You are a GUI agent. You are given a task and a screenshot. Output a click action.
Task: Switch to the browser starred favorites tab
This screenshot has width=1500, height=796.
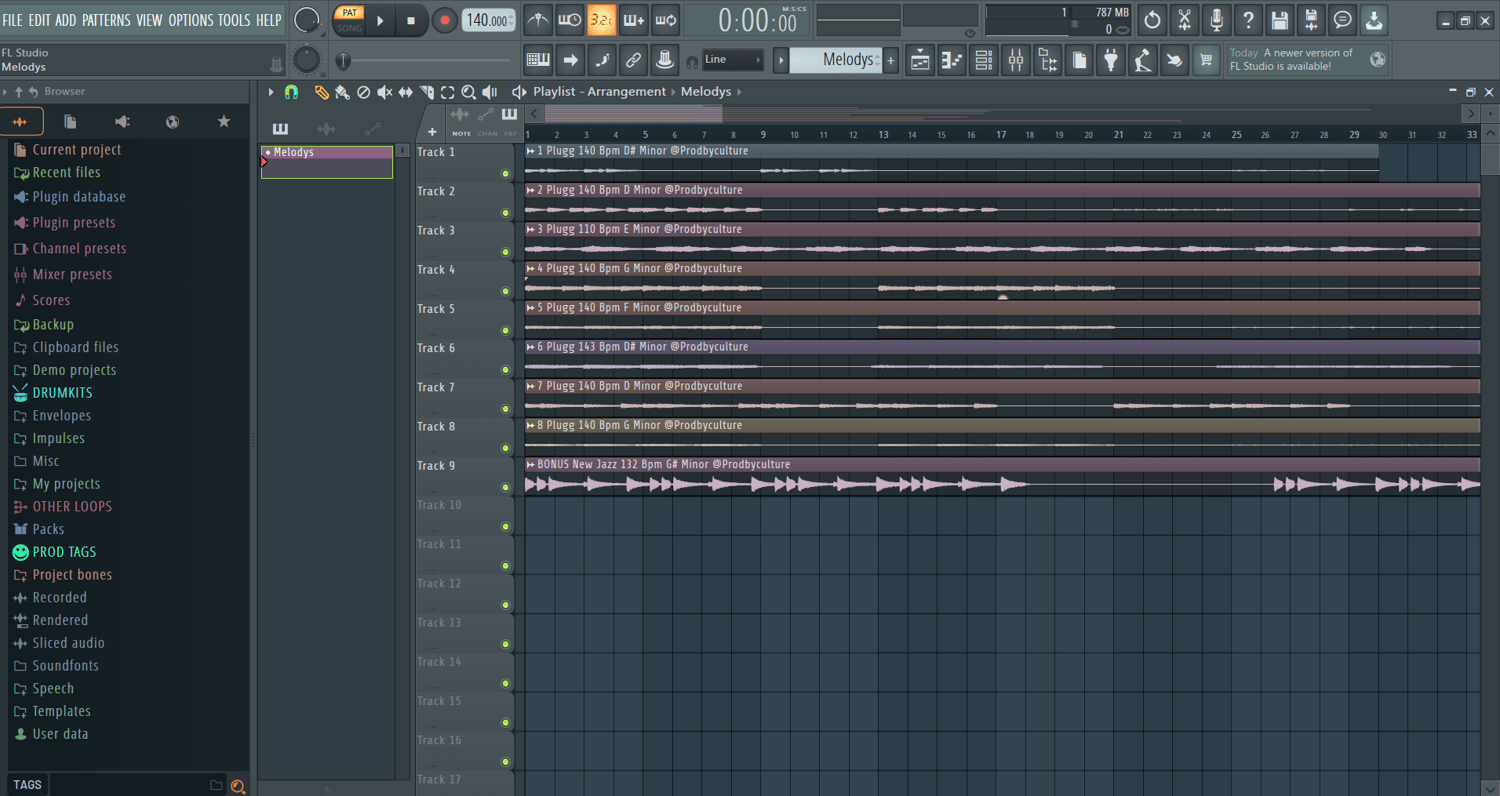coord(224,121)
